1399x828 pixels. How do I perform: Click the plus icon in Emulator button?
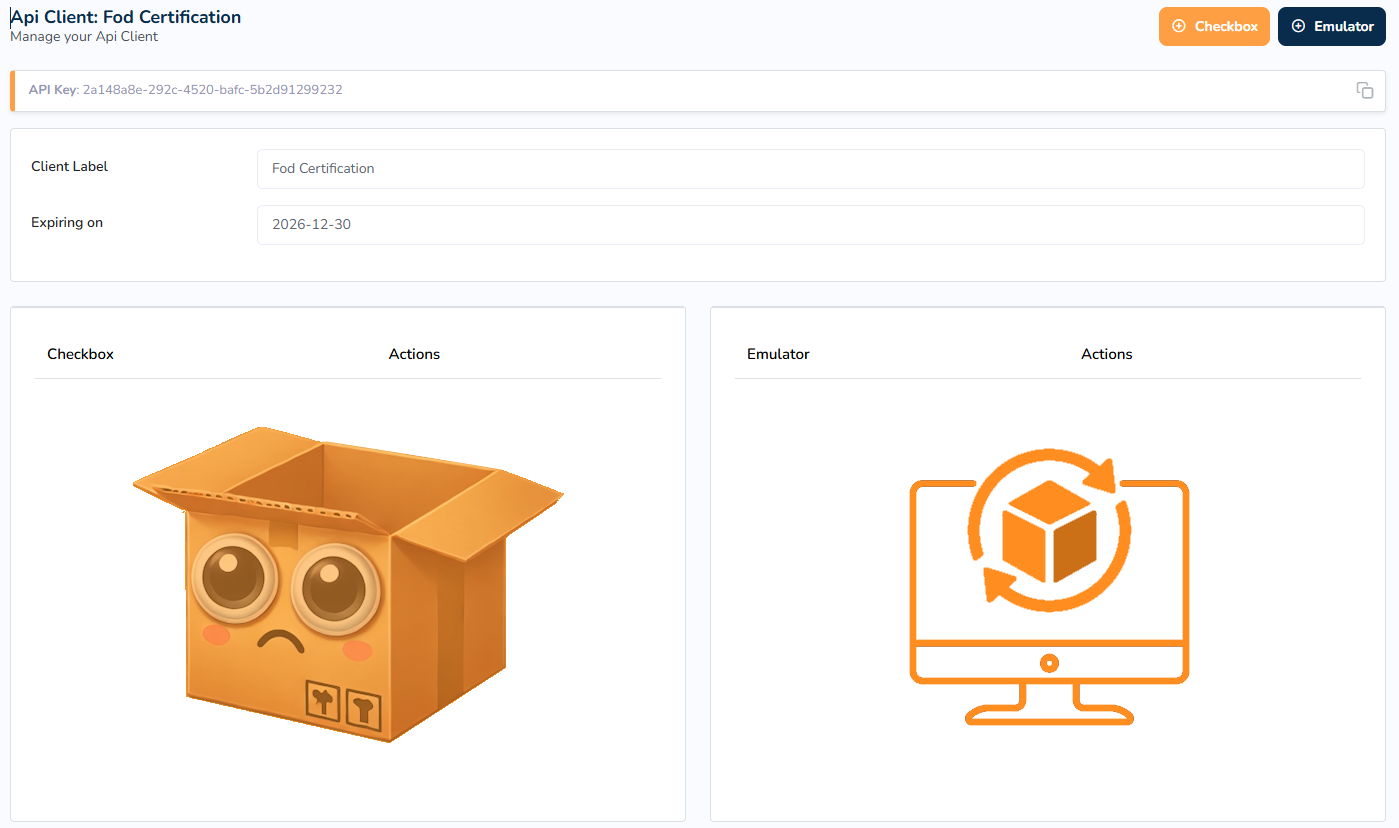1298,26
